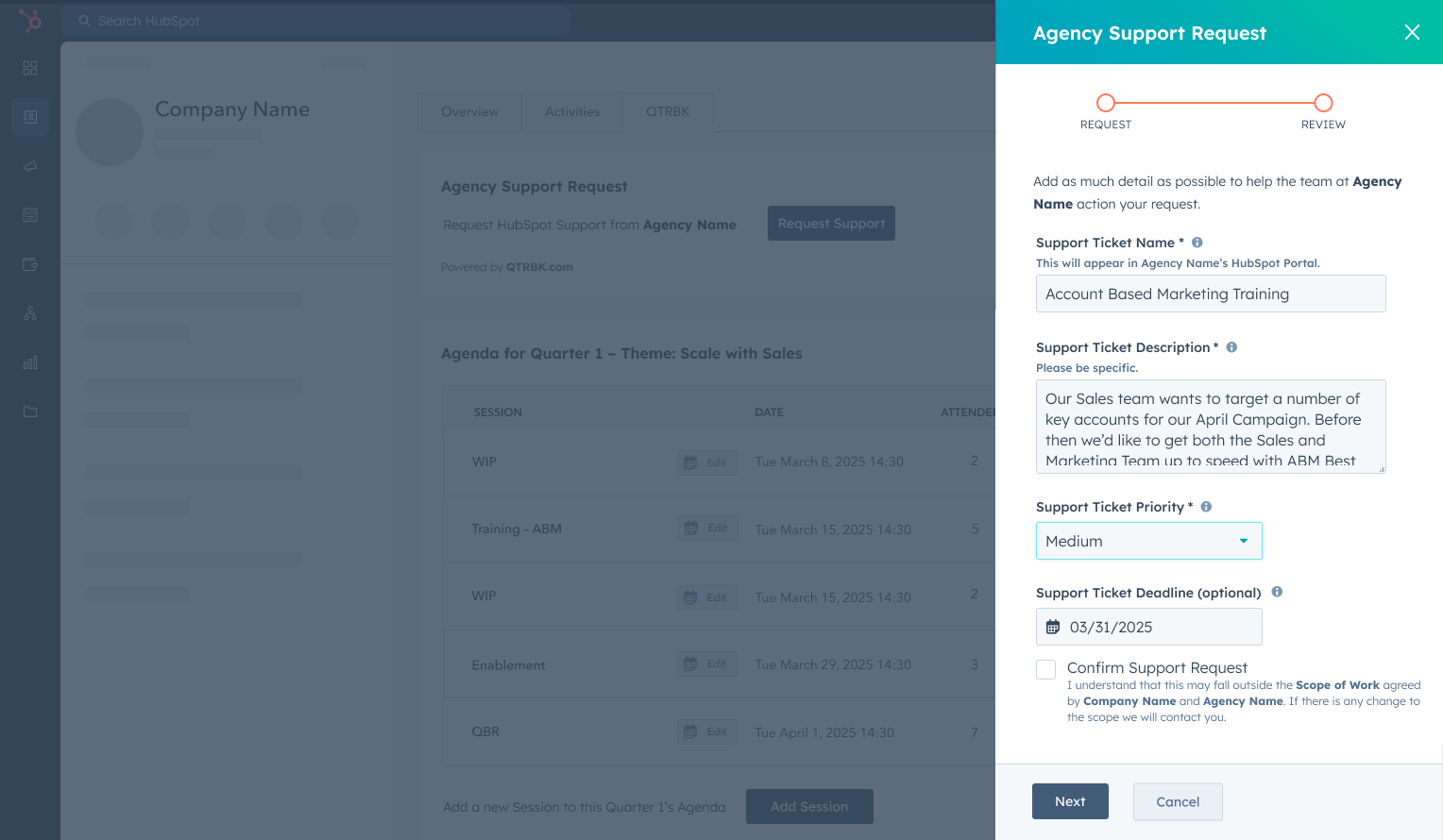Edit the Training - ABM session
Screen dimensions: 1443x840
[x=707, y=528]
